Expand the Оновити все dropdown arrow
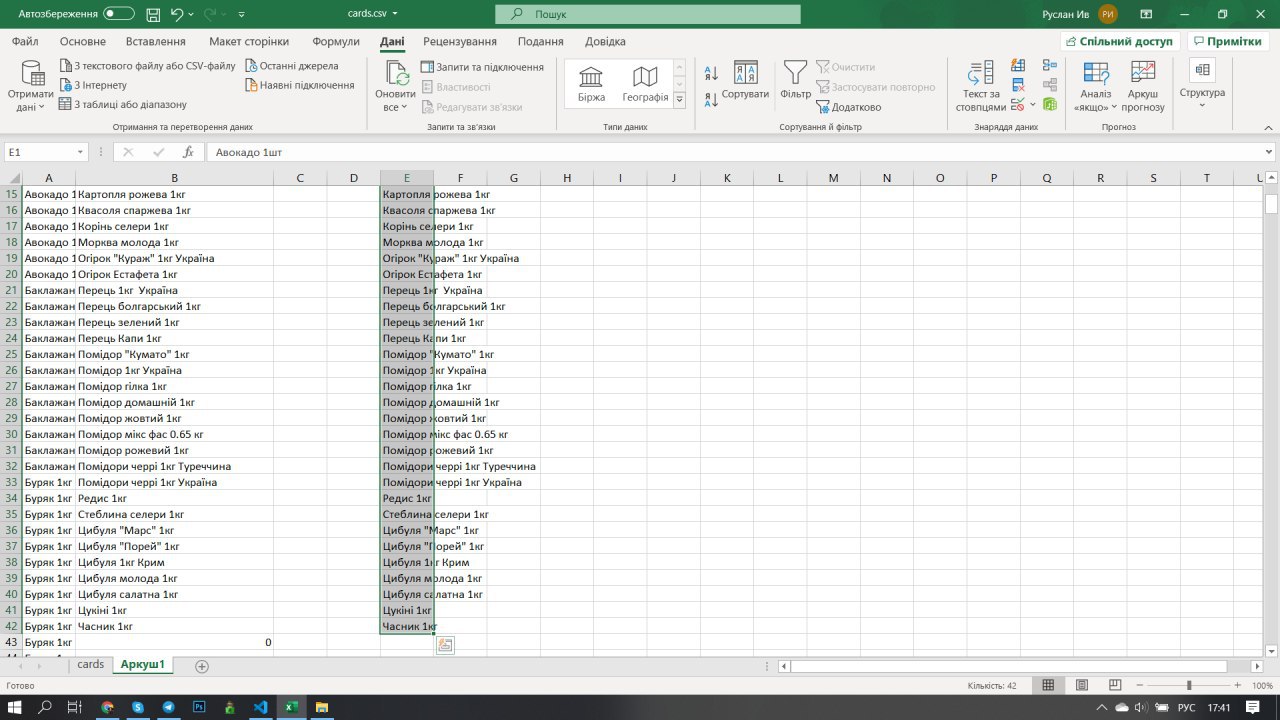 click(x=404, y=107)
